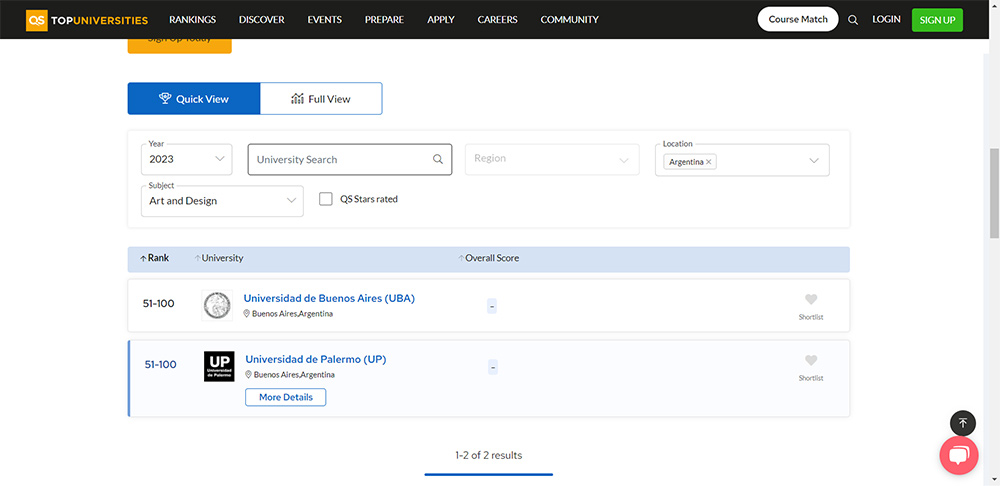
Task: Expand the Location dropdown chevron
Action: coord(814,160)
